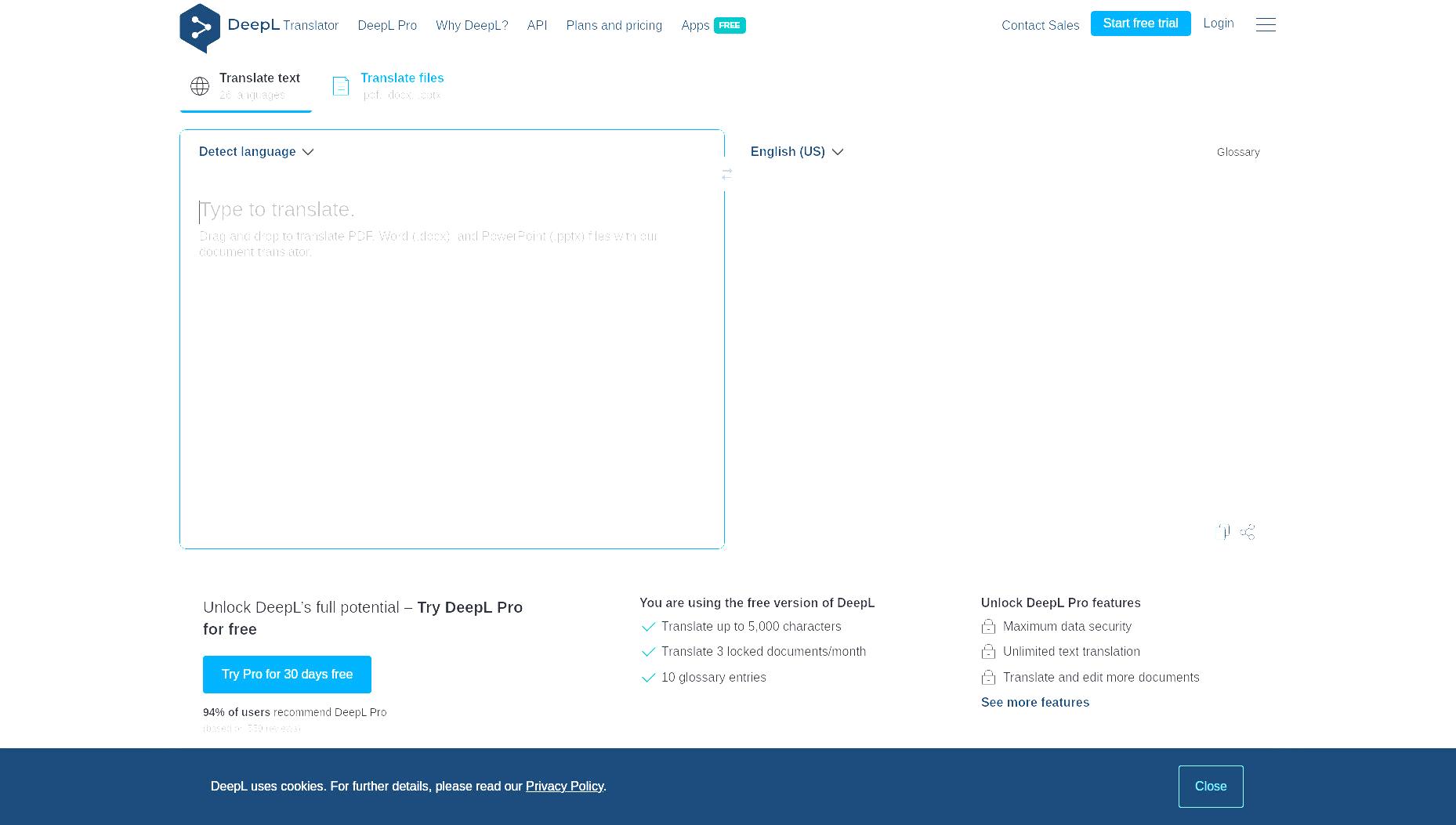Open the Privacy Policy link
1456x825 pixels.
coord(564,787)
